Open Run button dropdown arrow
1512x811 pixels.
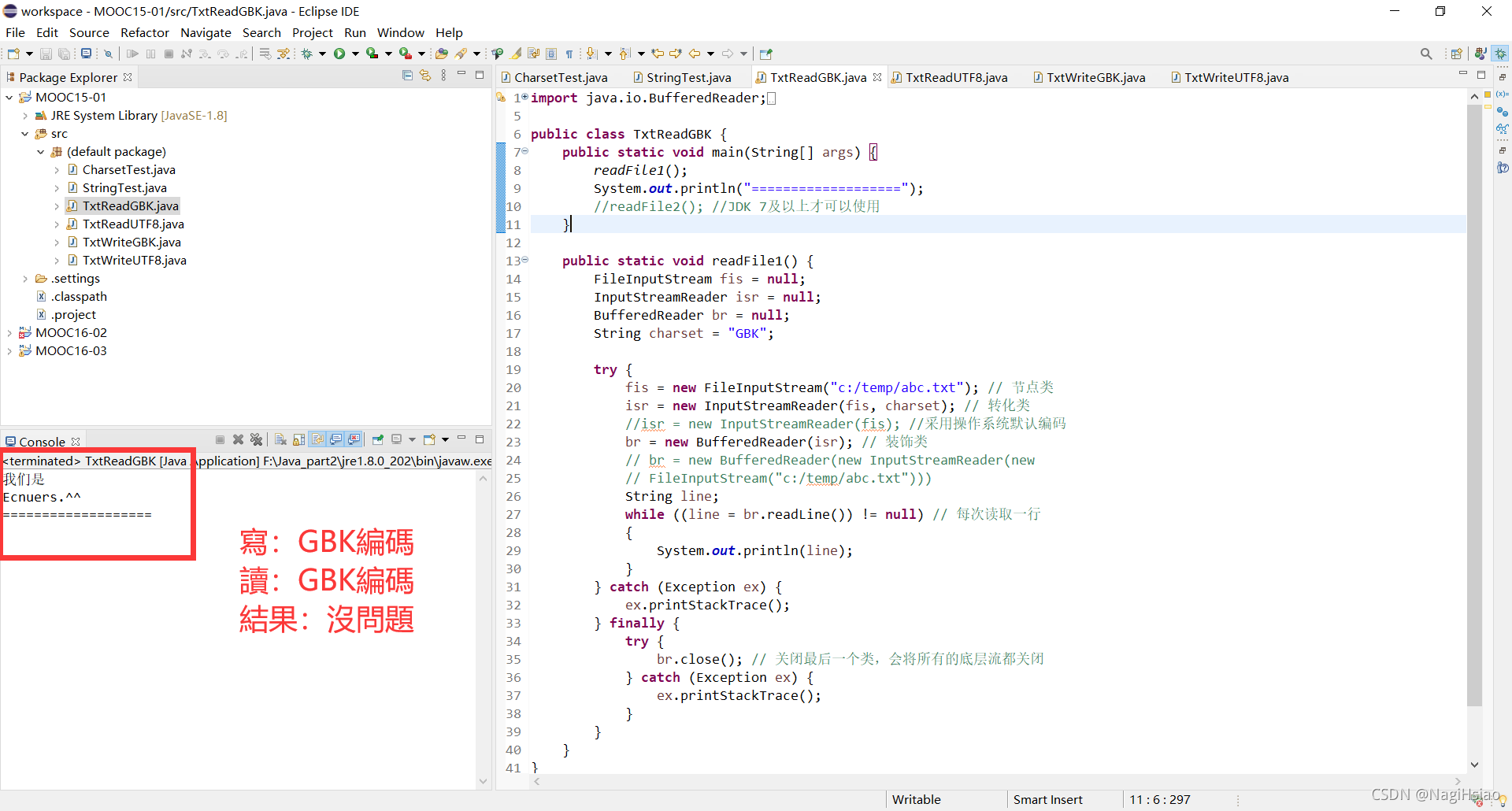[x=355, y=54]
